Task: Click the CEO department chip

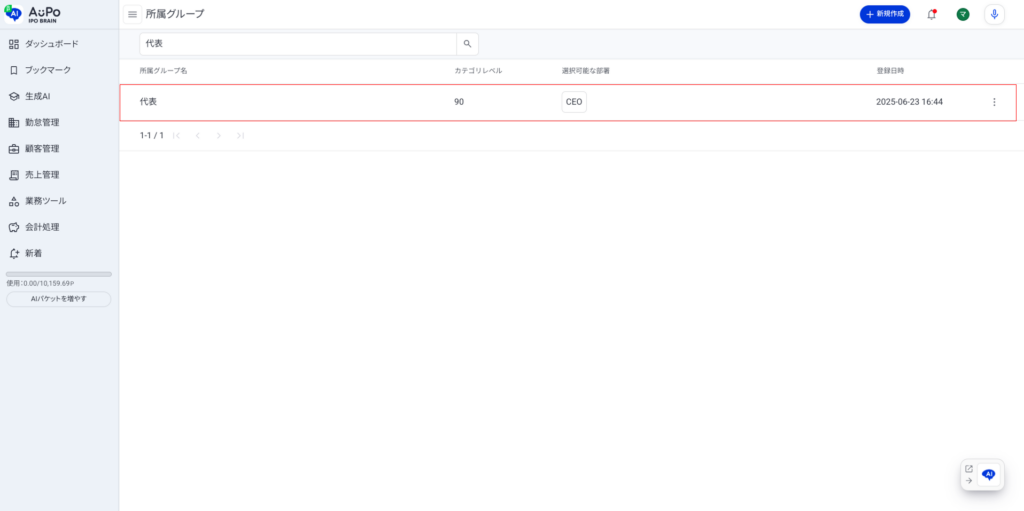Action: coord(574,102)
